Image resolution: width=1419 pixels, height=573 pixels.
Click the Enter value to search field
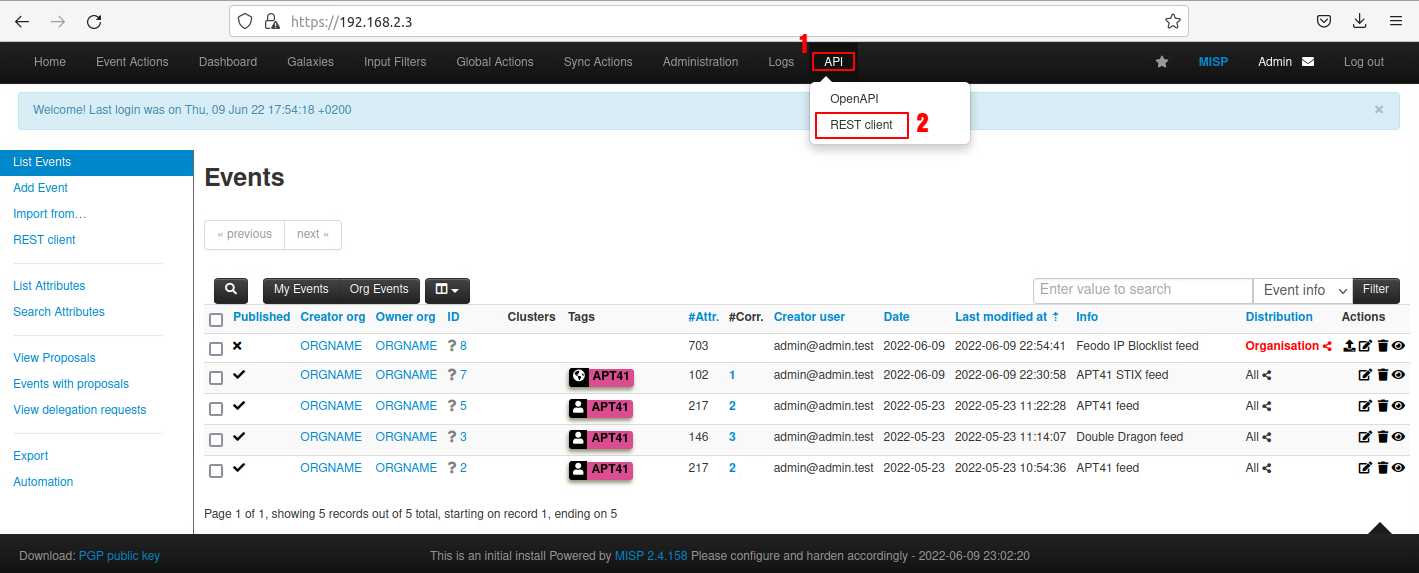pos(1142,290)
